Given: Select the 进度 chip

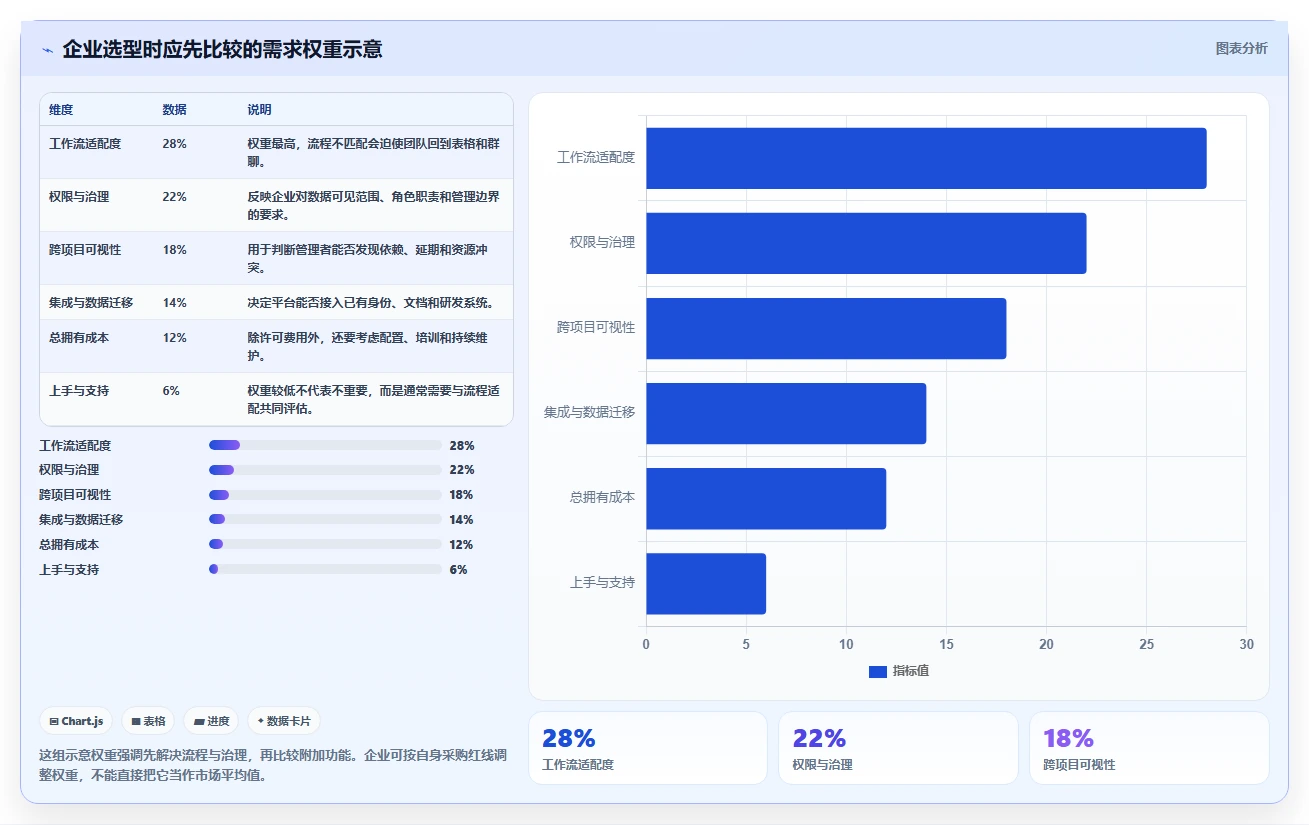Looking at the screenshot, I should (211, 721).
